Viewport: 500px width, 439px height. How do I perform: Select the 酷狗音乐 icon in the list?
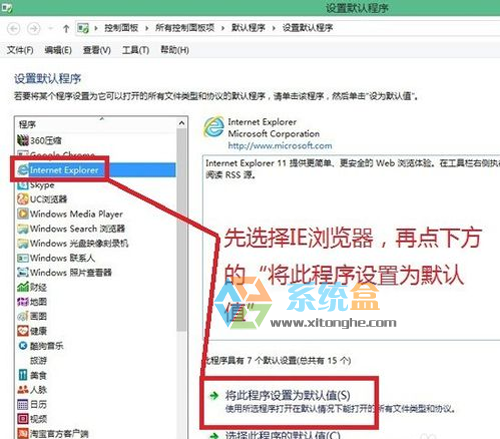pos(23,346)
